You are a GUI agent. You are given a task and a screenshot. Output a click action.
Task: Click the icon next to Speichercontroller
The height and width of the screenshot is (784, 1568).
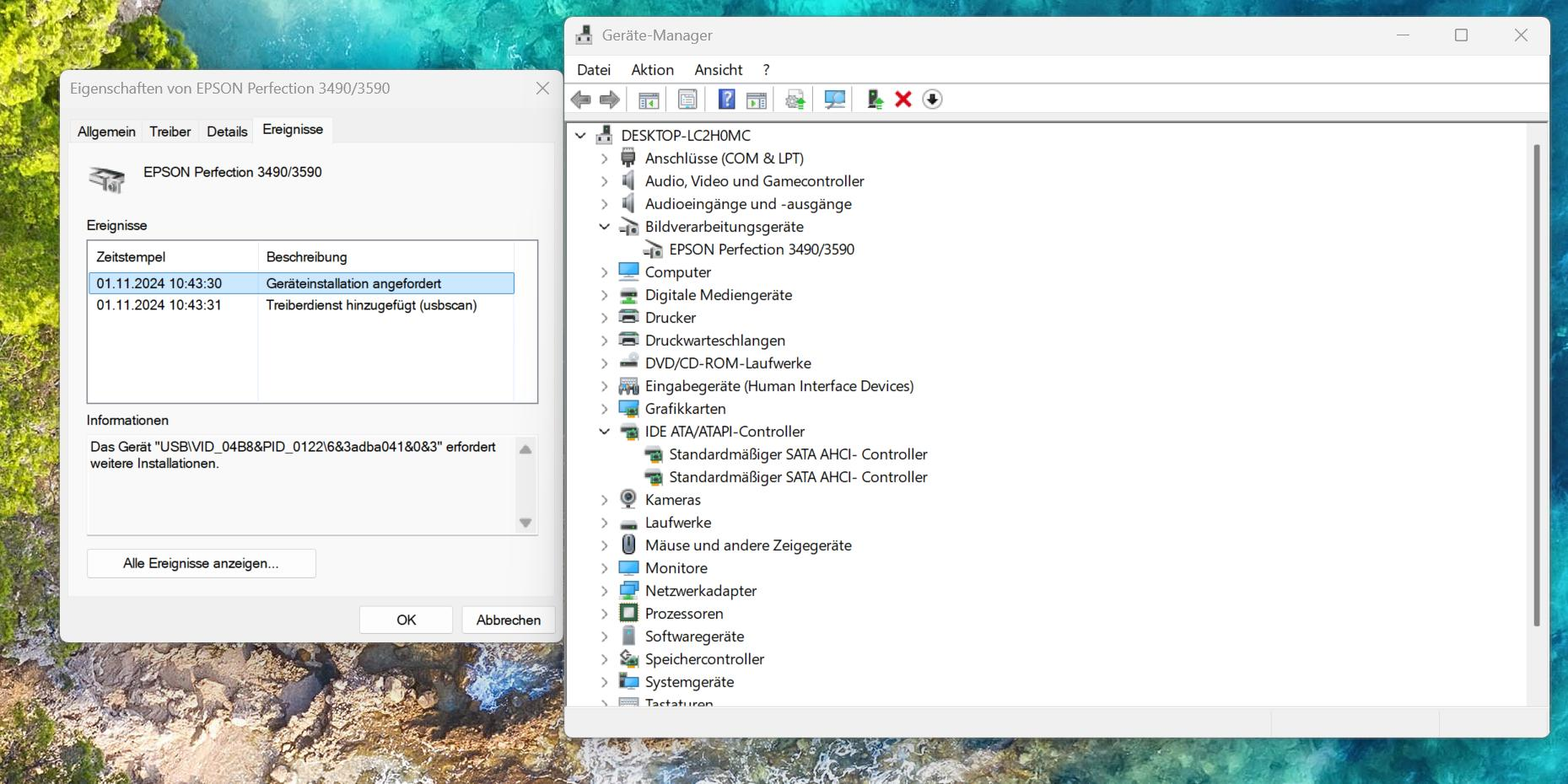click(628, 658)
